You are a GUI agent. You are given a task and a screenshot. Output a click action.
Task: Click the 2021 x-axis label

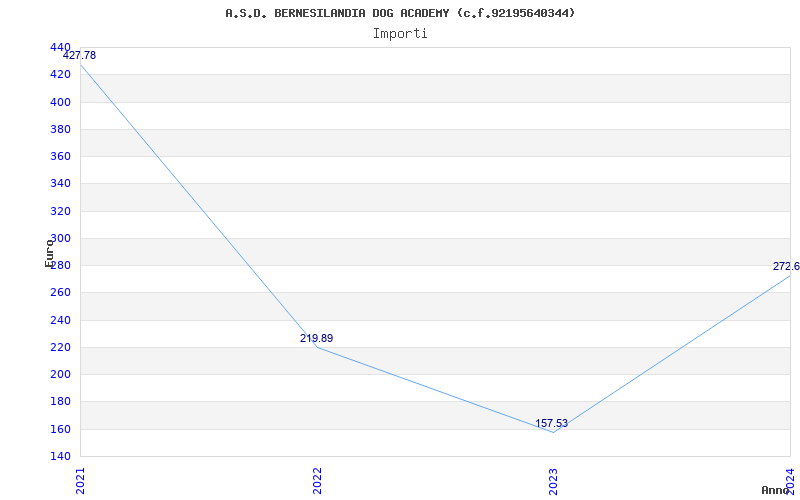[80, 481]
